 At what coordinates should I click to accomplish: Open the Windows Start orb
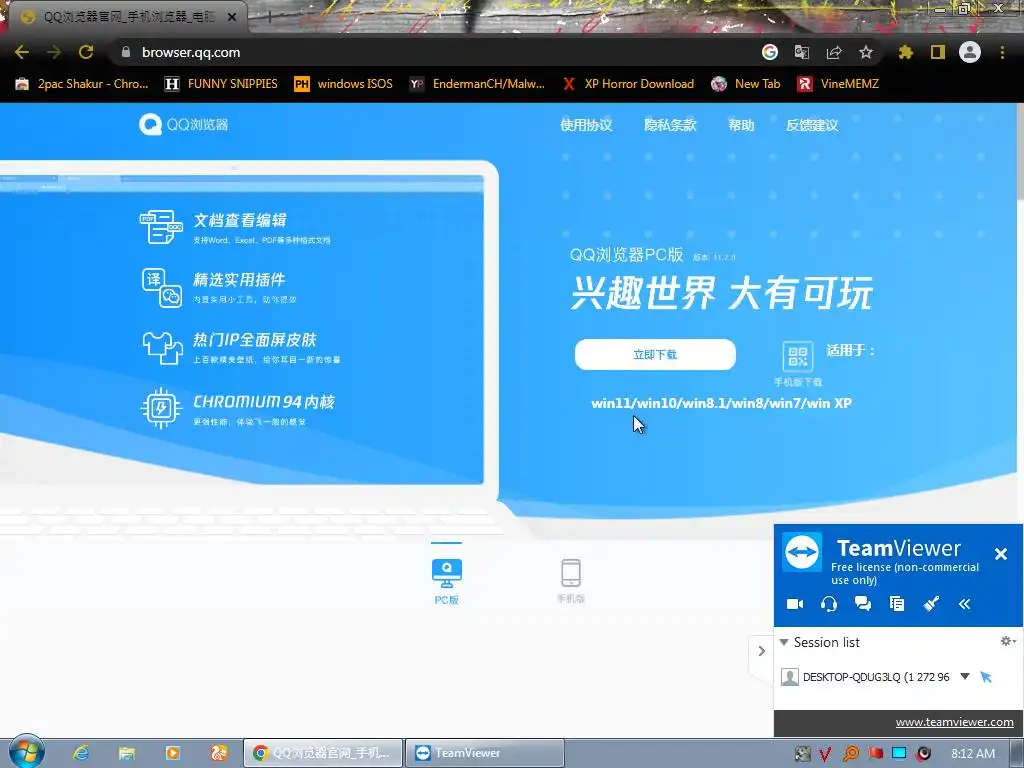pos(26,752)
